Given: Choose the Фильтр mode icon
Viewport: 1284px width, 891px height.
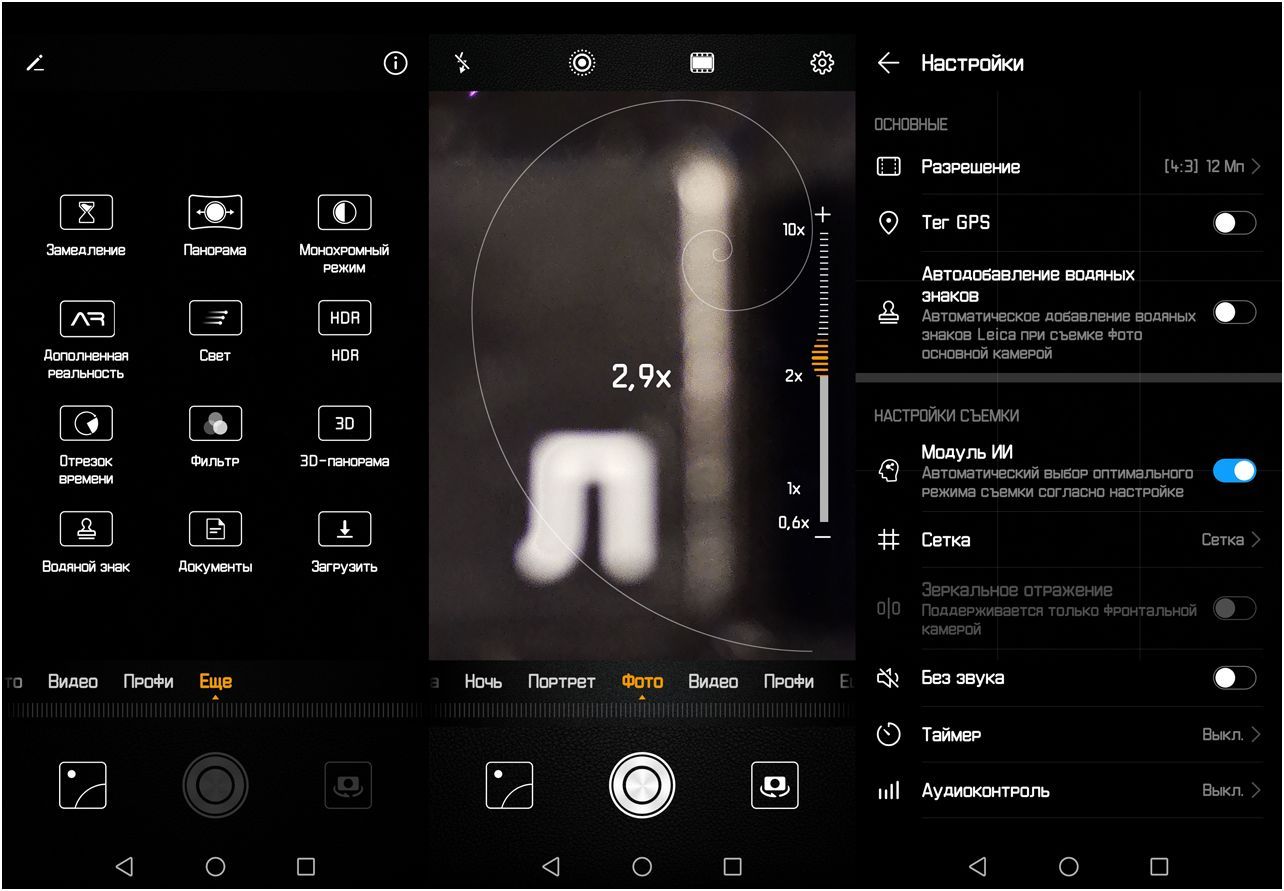Looking at the screenshot, I should coord(215,424).
